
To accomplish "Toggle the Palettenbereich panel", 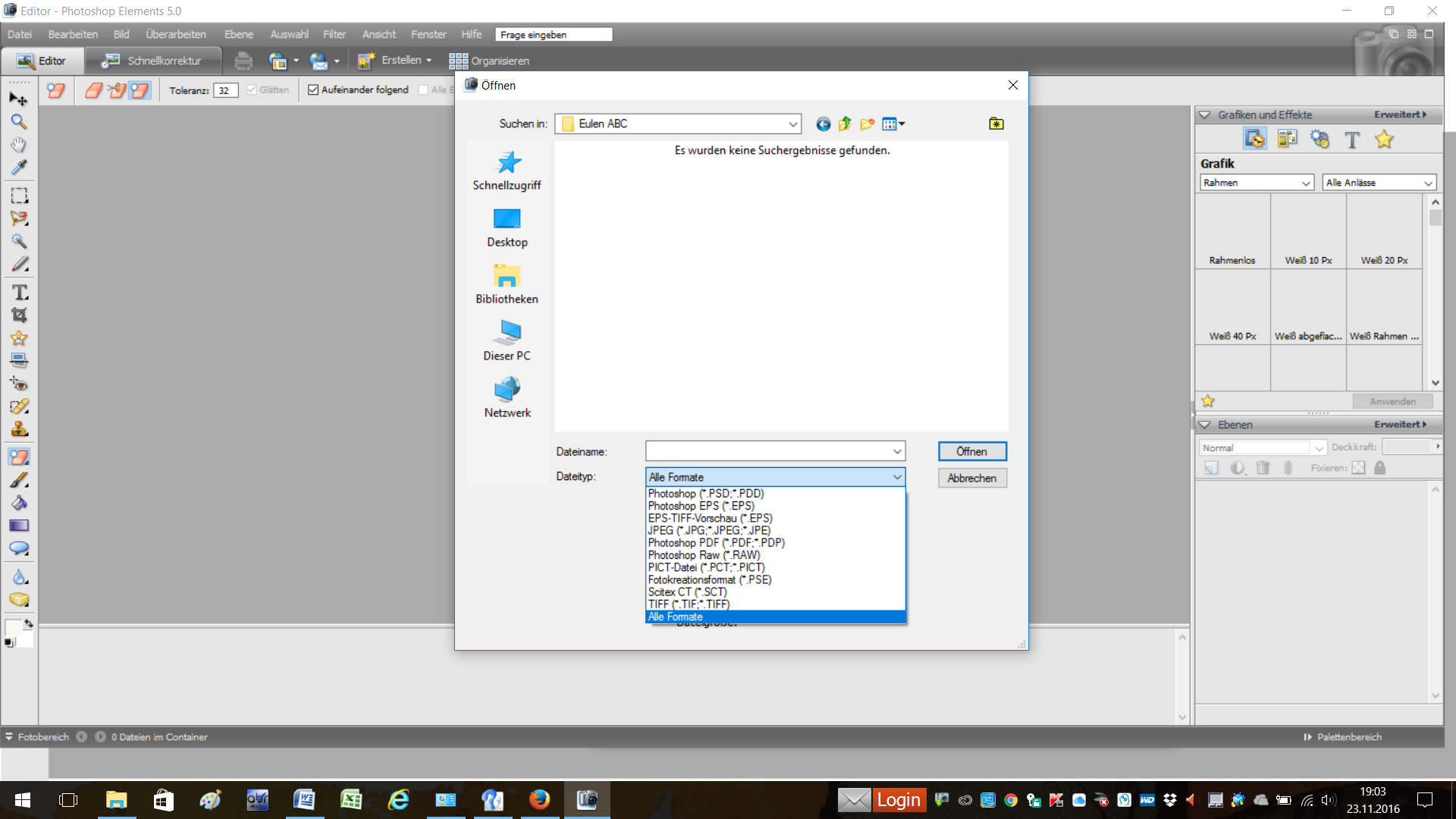I will point(1342,737).
